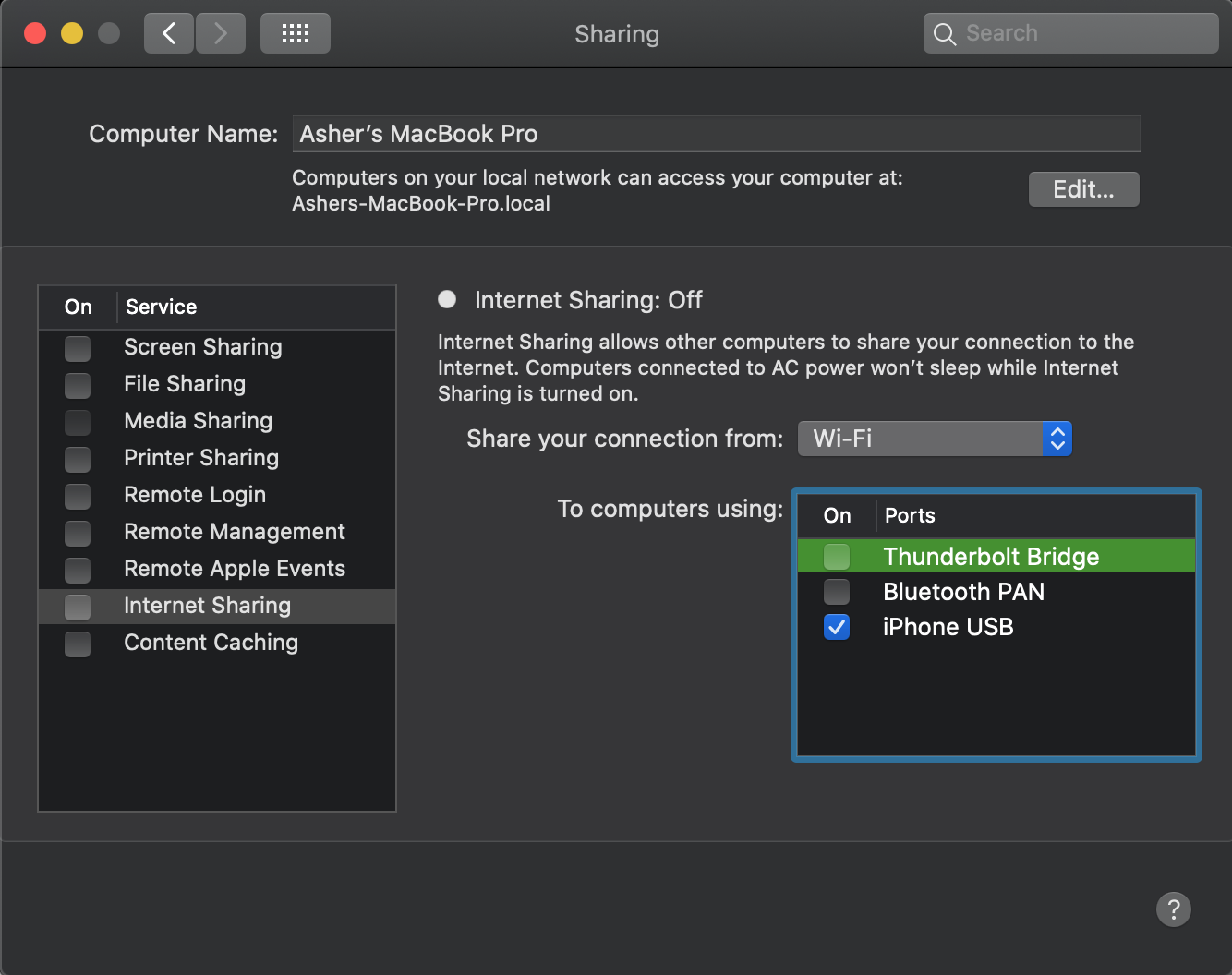Select Remote Management service row
Viewport: 1232px width, 975px height.
pos(217,533)
